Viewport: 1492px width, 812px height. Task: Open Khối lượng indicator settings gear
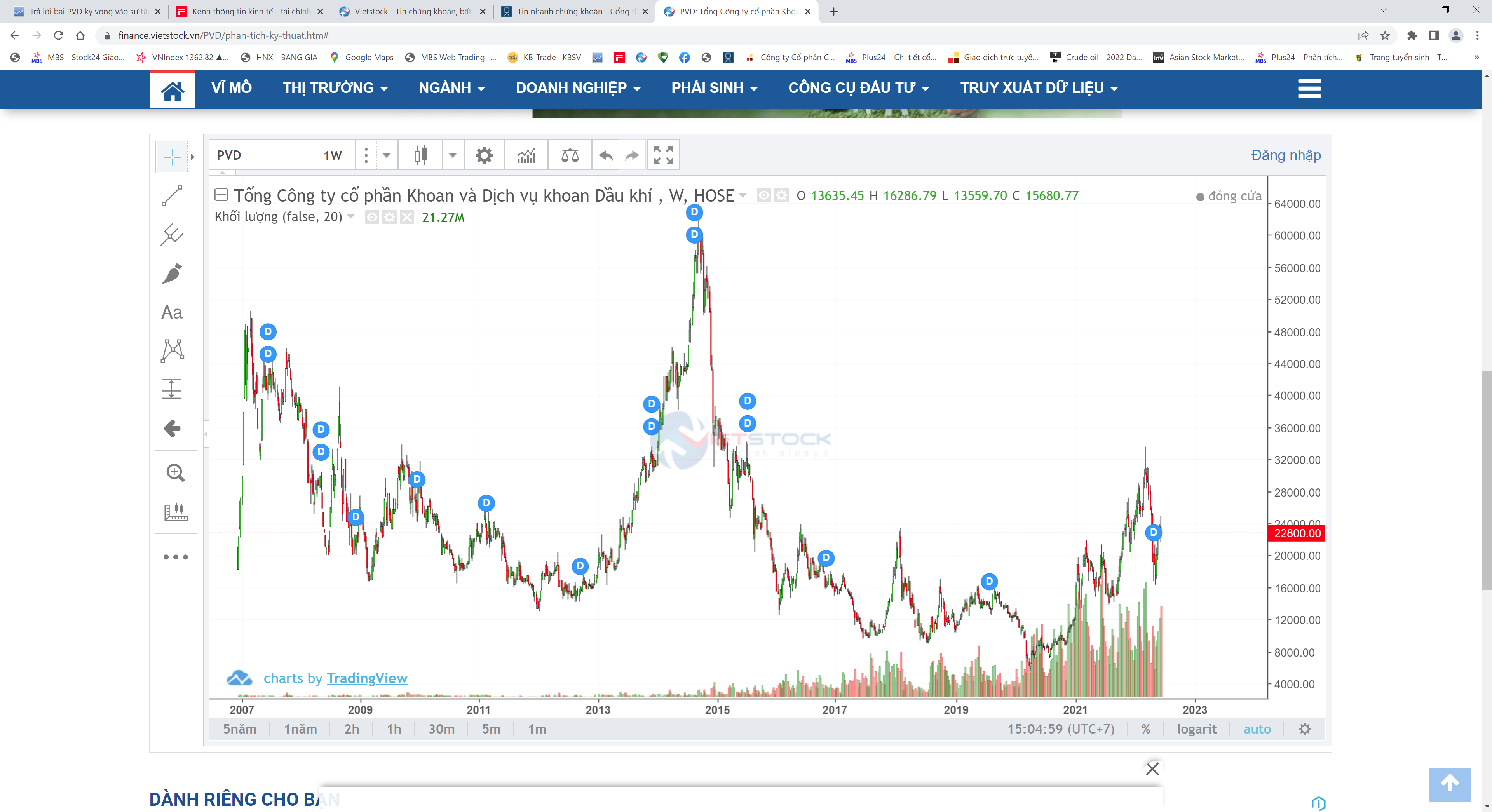coord(390,217)
